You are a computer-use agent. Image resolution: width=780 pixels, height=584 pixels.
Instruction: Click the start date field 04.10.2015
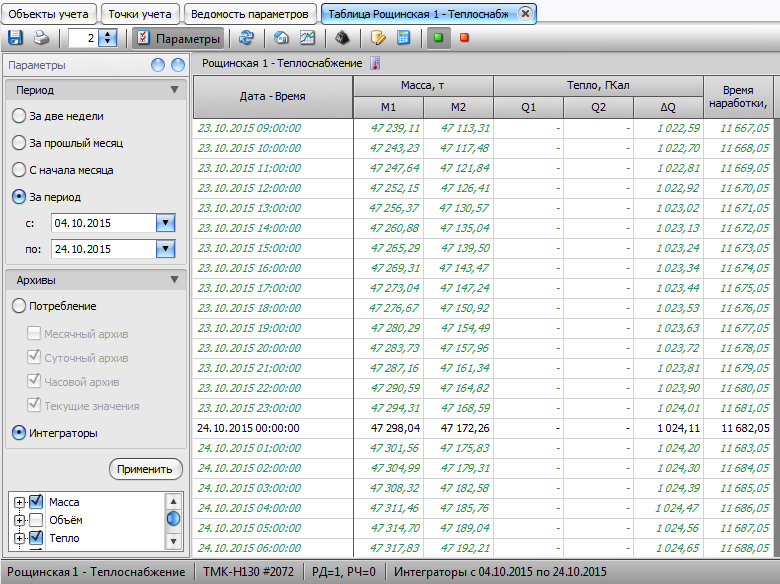103,223
